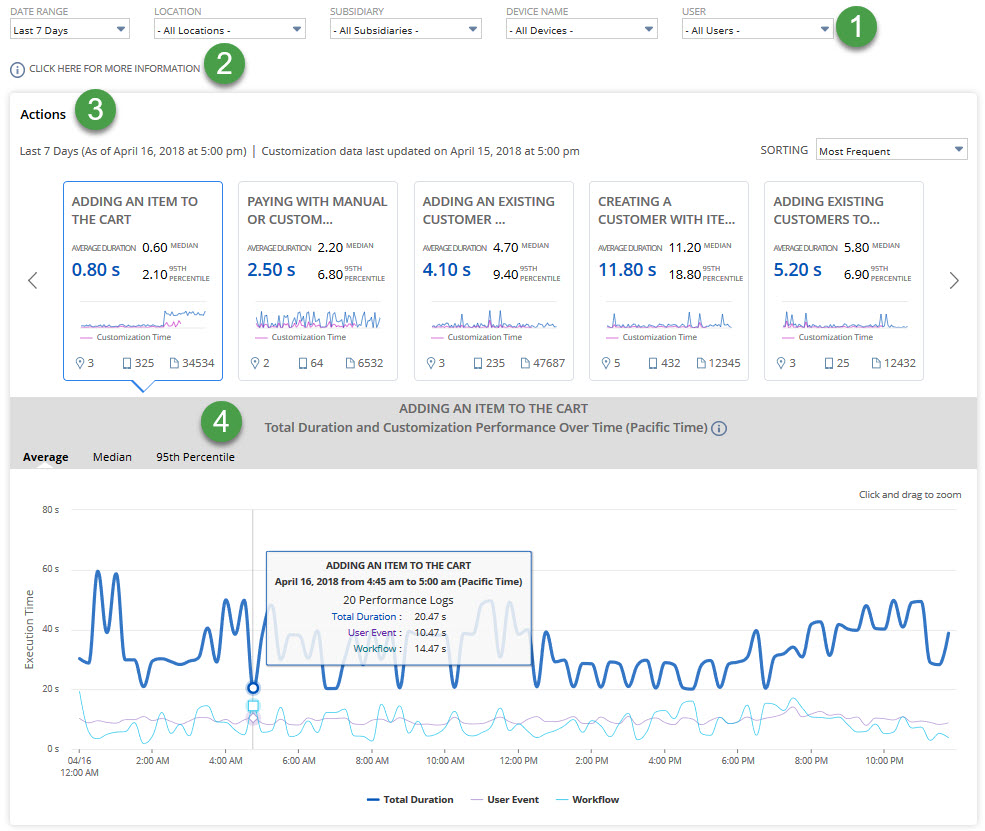Toggle User Event series in chart legend

click(x=505, y=800)
